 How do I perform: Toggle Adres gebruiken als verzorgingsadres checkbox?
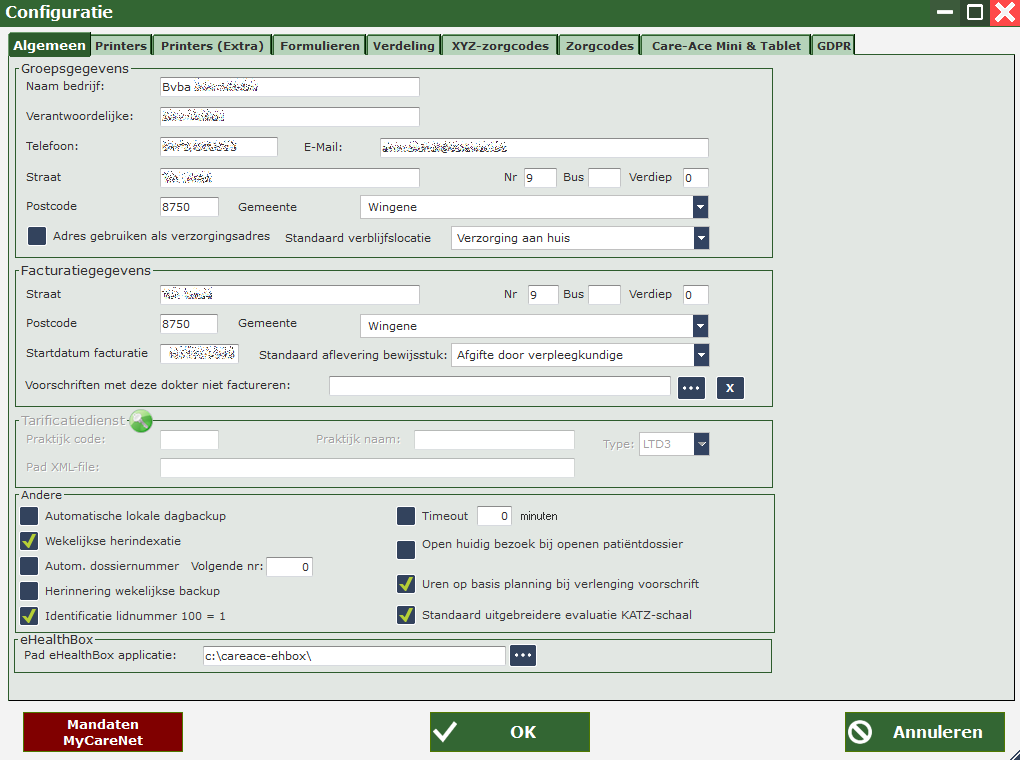37,236
